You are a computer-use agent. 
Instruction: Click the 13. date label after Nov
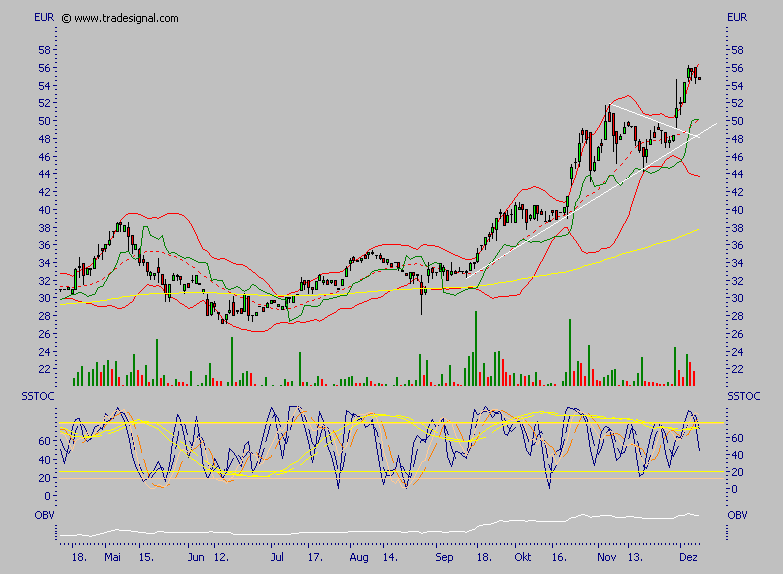pyautogui.click(x=635, y=557)
